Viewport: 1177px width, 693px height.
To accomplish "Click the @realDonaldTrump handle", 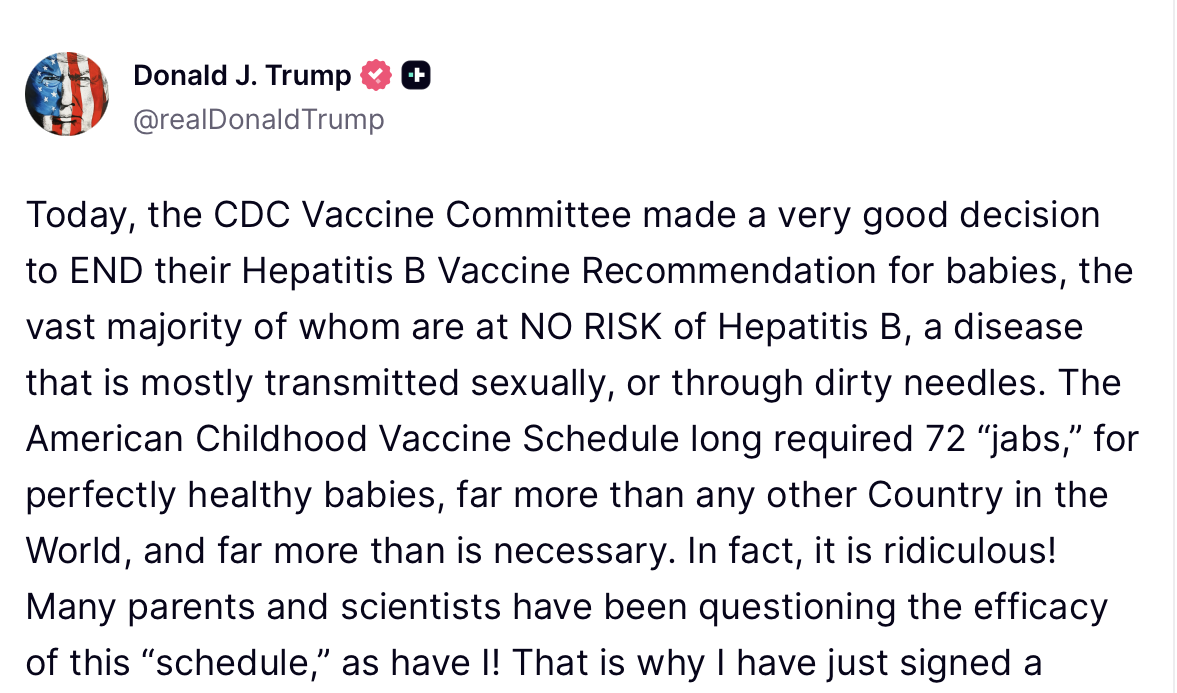I will point(259,119).
